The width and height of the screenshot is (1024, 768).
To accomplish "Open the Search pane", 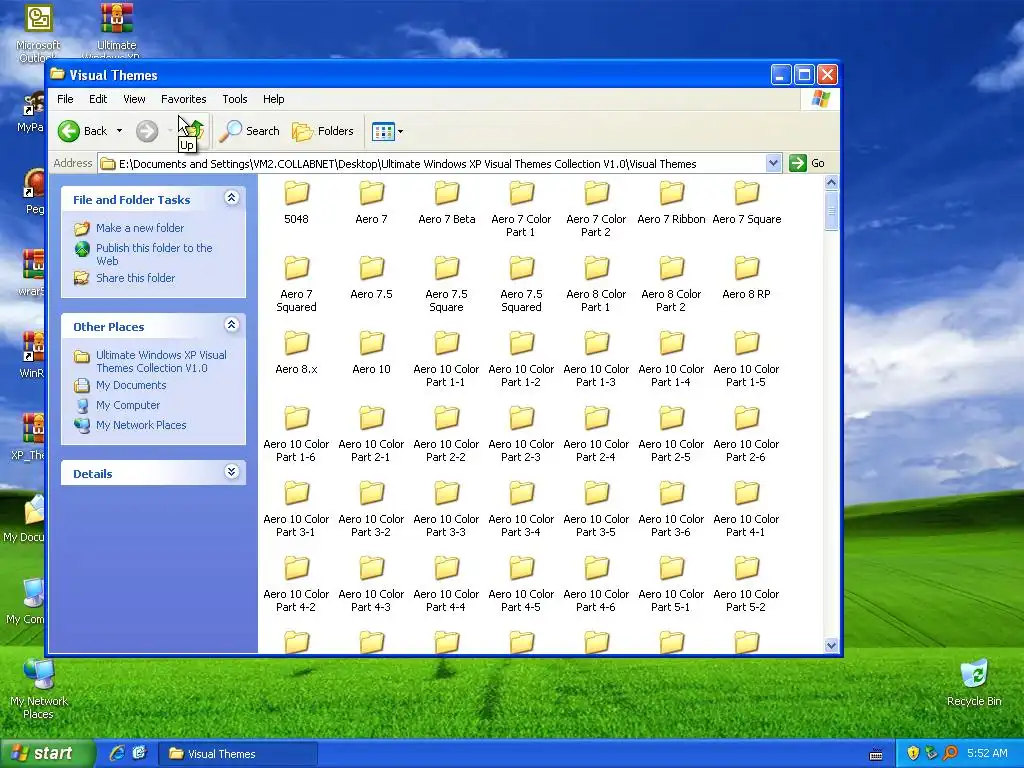I will (249, 131).
